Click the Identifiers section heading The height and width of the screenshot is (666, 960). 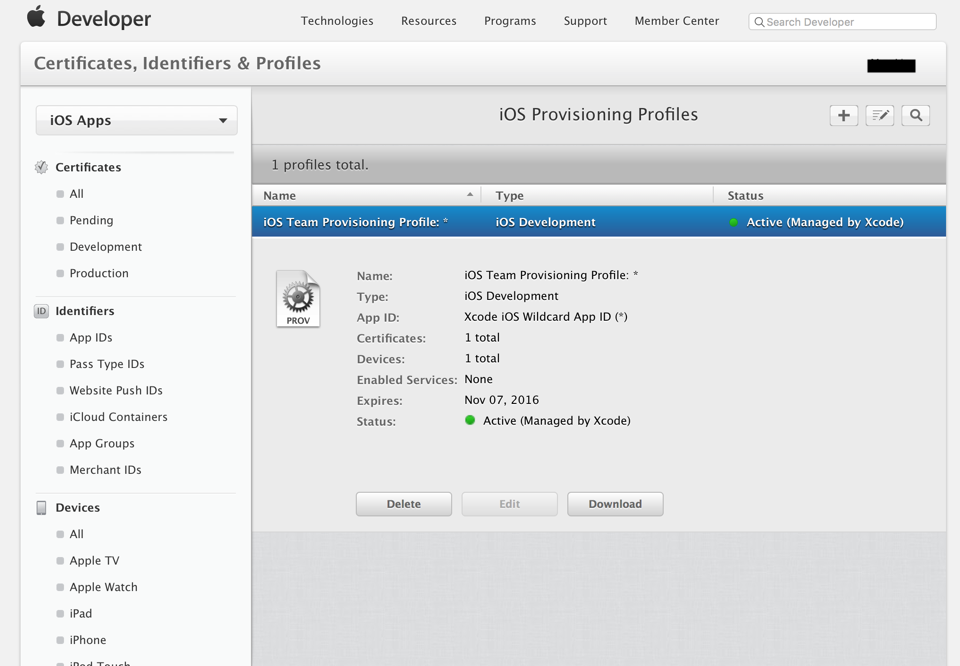pyautogui.click(x=84, y=311)
